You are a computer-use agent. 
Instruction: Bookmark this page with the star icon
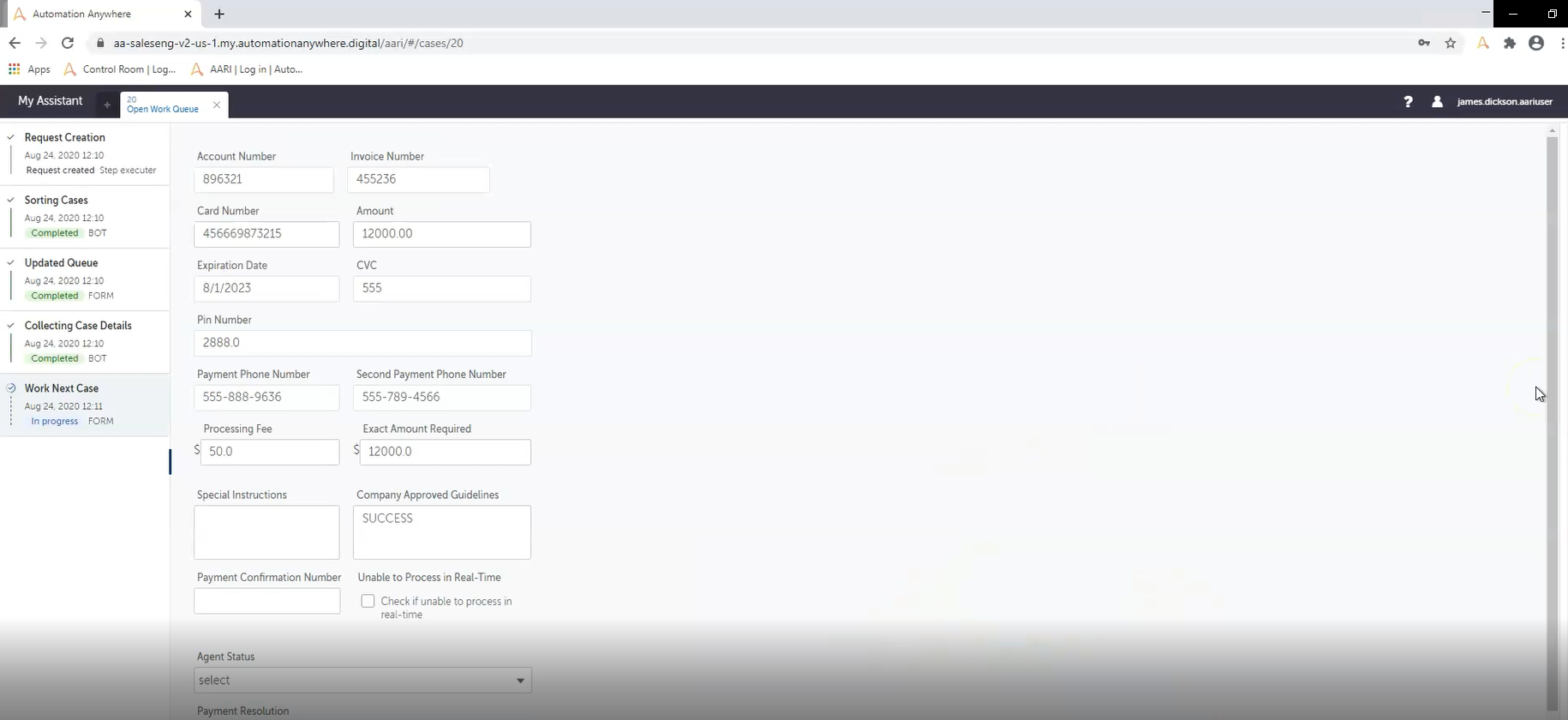pos(1451,43)
